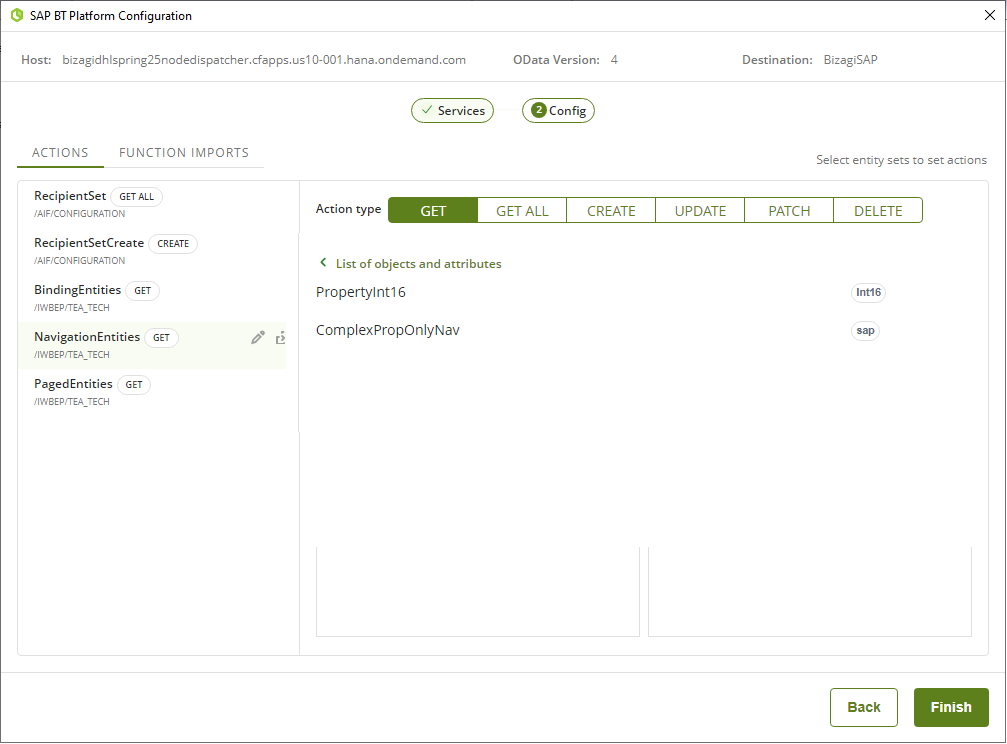Click the back chevron beside List of objects
This screenshot has height=744, width=1007.
point(323,263)
